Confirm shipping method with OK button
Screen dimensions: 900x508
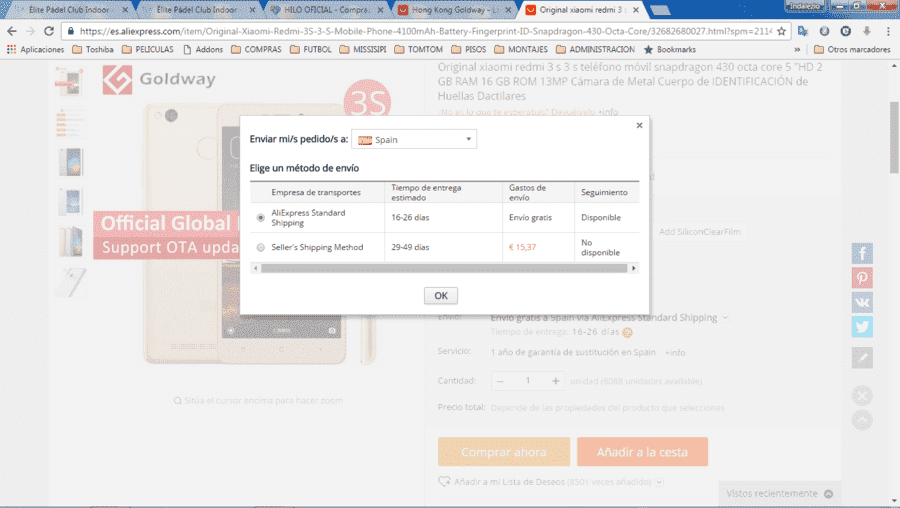pyautogui.click(x=441, y=296)
